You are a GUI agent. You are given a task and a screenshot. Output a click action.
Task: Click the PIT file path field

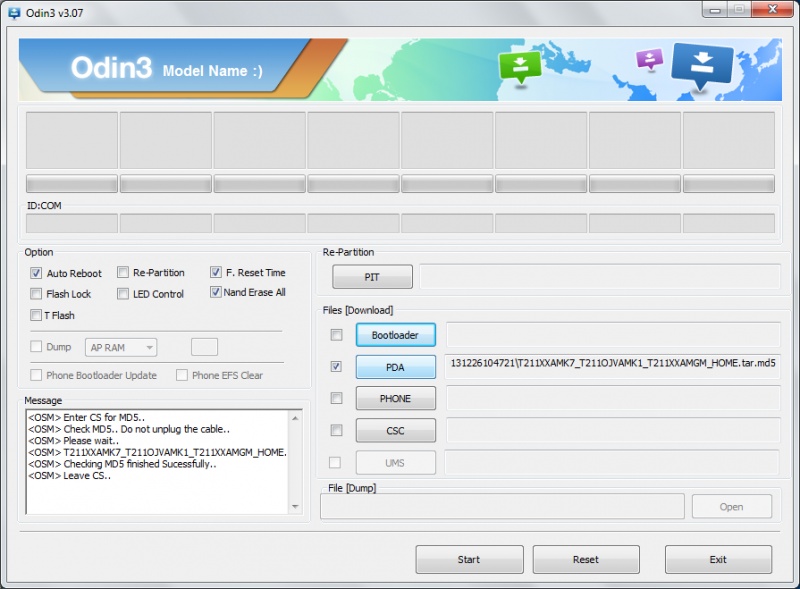[x=600, y=277]
